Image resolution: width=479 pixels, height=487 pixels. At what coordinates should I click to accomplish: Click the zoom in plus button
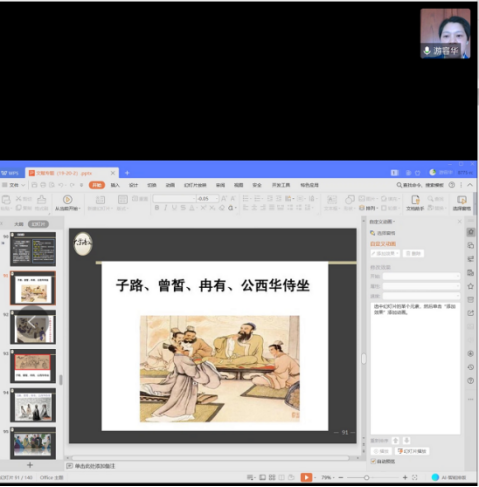[405, 477]
